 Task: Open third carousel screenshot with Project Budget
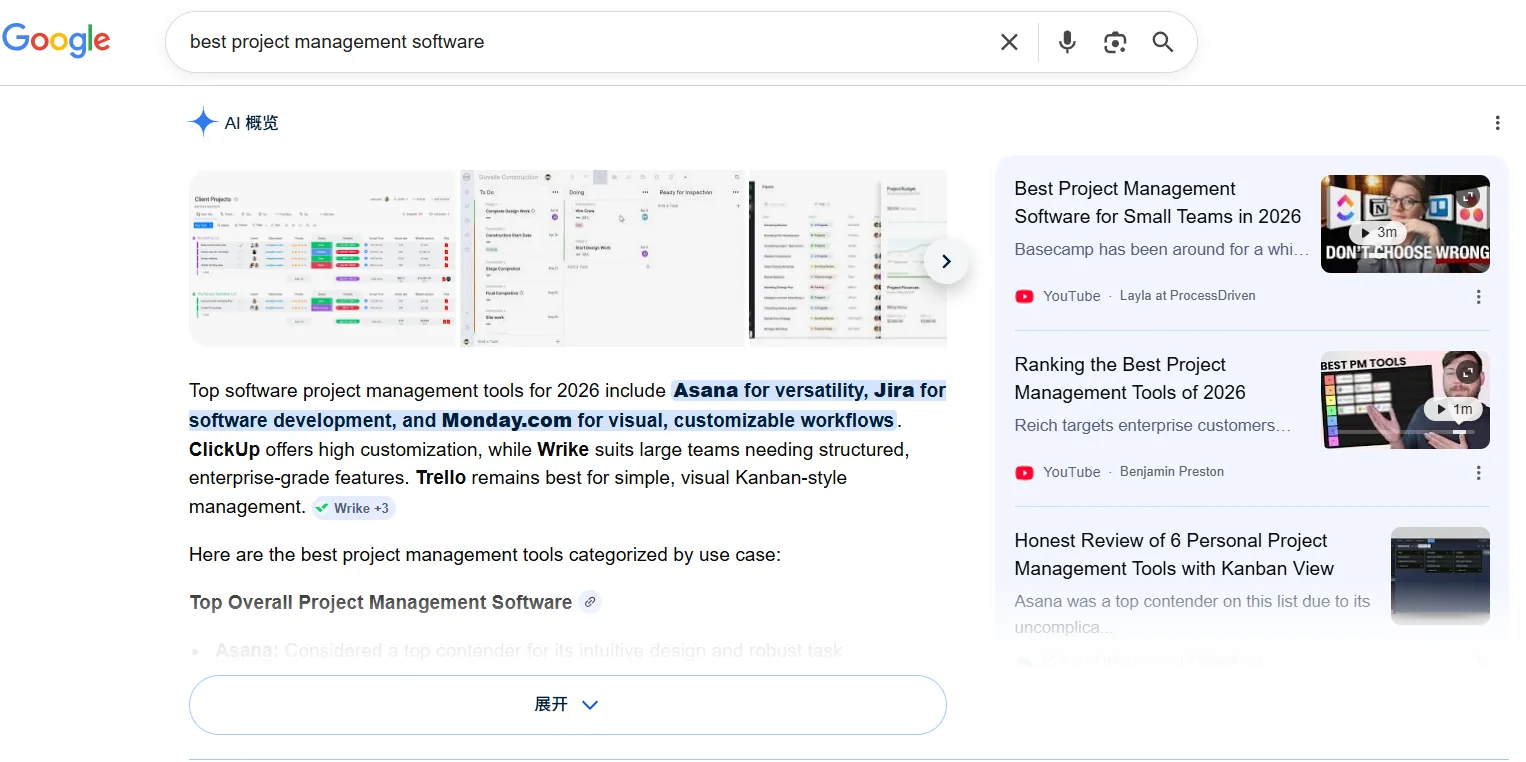coord(848,258)
